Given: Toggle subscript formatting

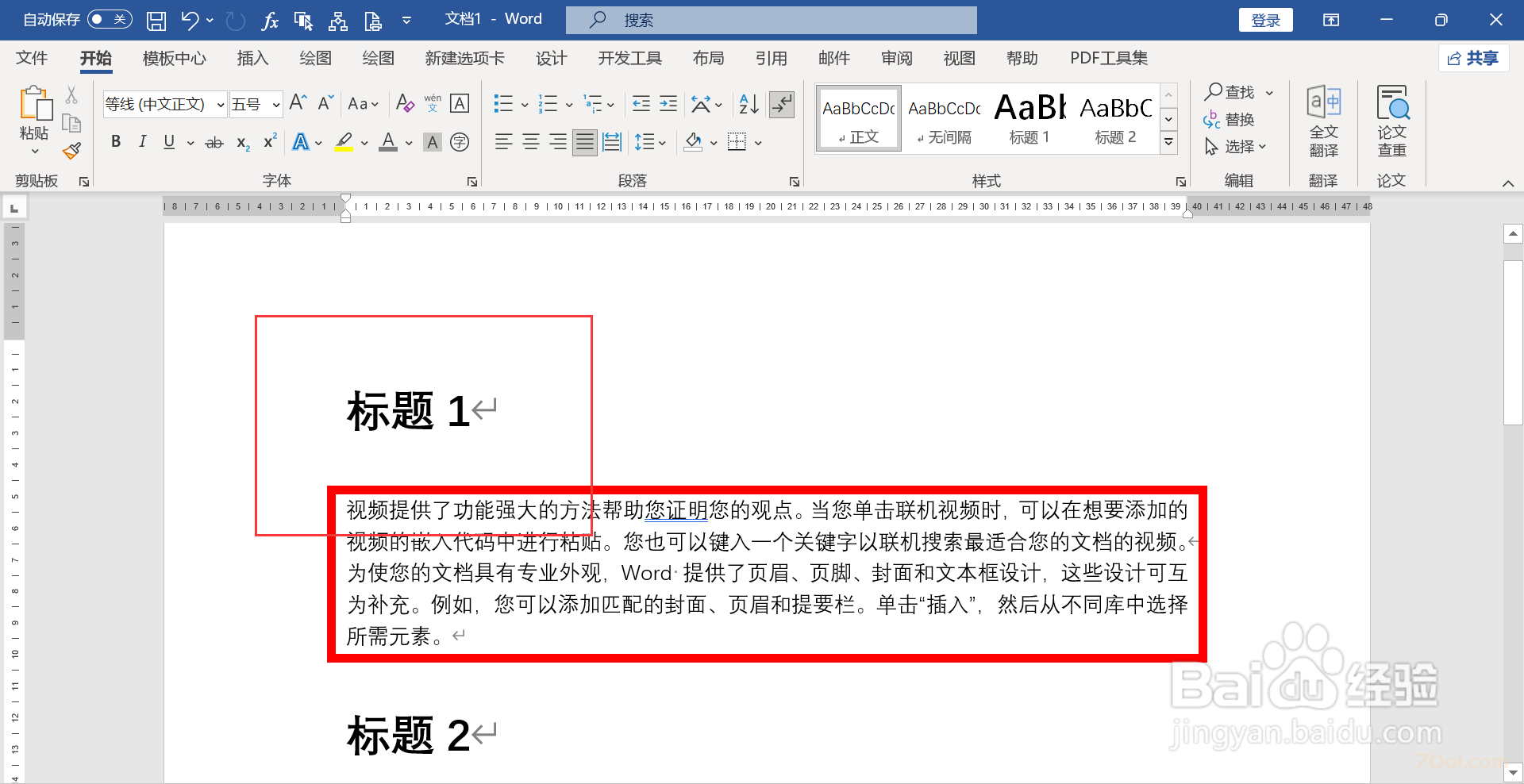Looking at the screenshot, I should point(243,143).
